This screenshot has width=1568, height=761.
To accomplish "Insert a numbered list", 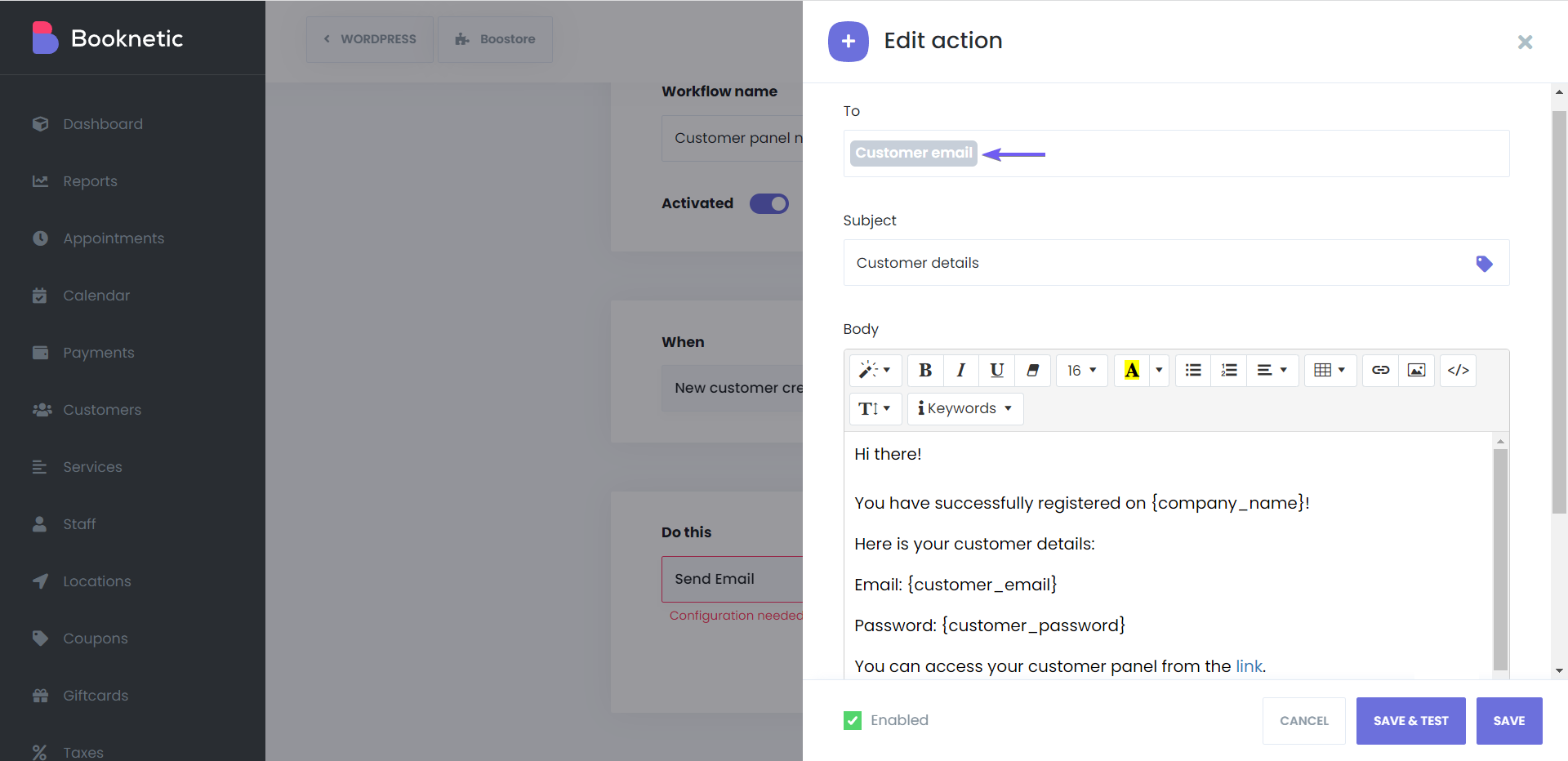I will [x=1228, y=370].
